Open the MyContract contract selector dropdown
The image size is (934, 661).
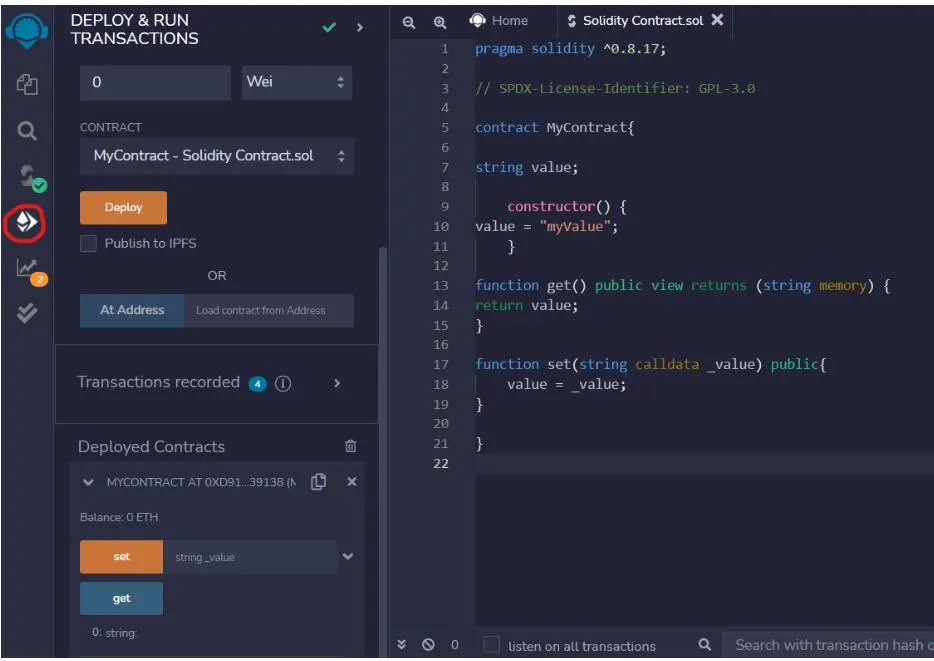pyautogui.click(x=217, y=156)
